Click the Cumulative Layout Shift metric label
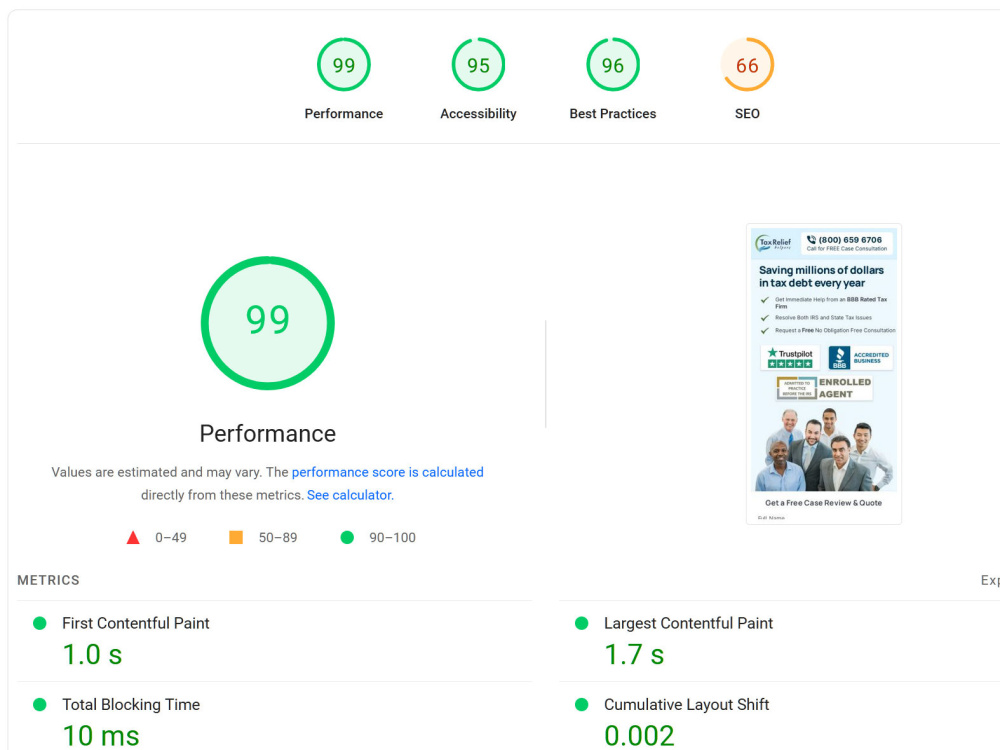This screenshot has width=1000, height=750. click(x=686, y=705)
